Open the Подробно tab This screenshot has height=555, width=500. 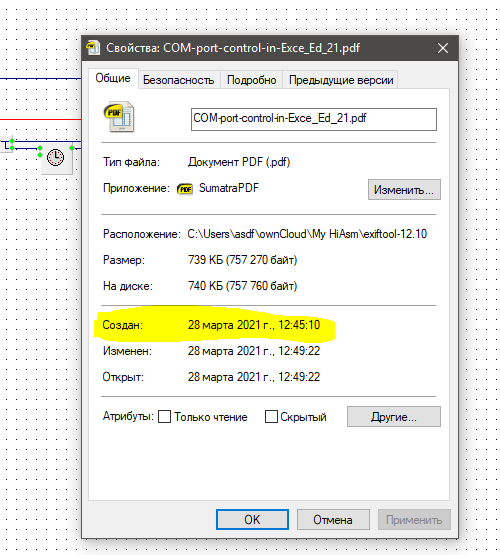pos(252,80)
